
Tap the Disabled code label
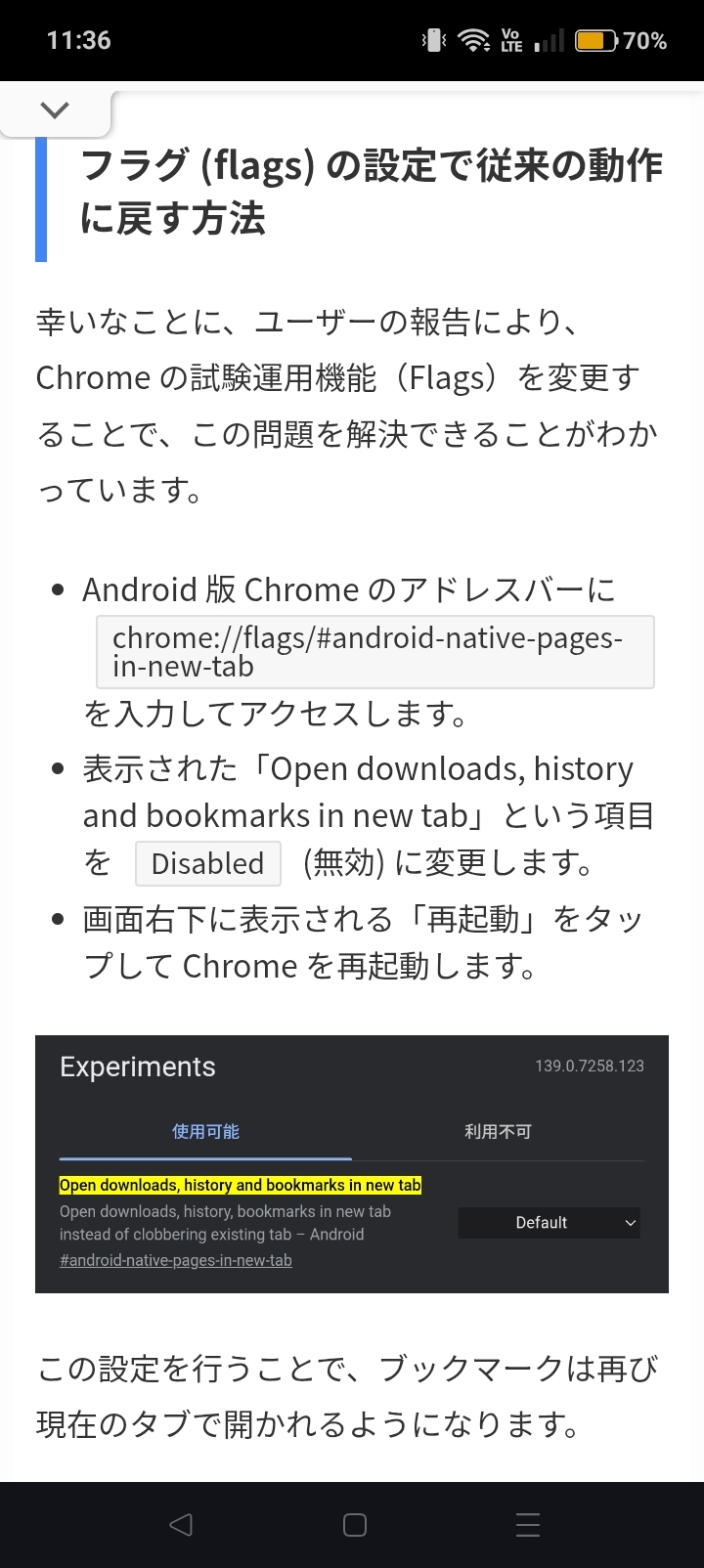click(208, 863)
